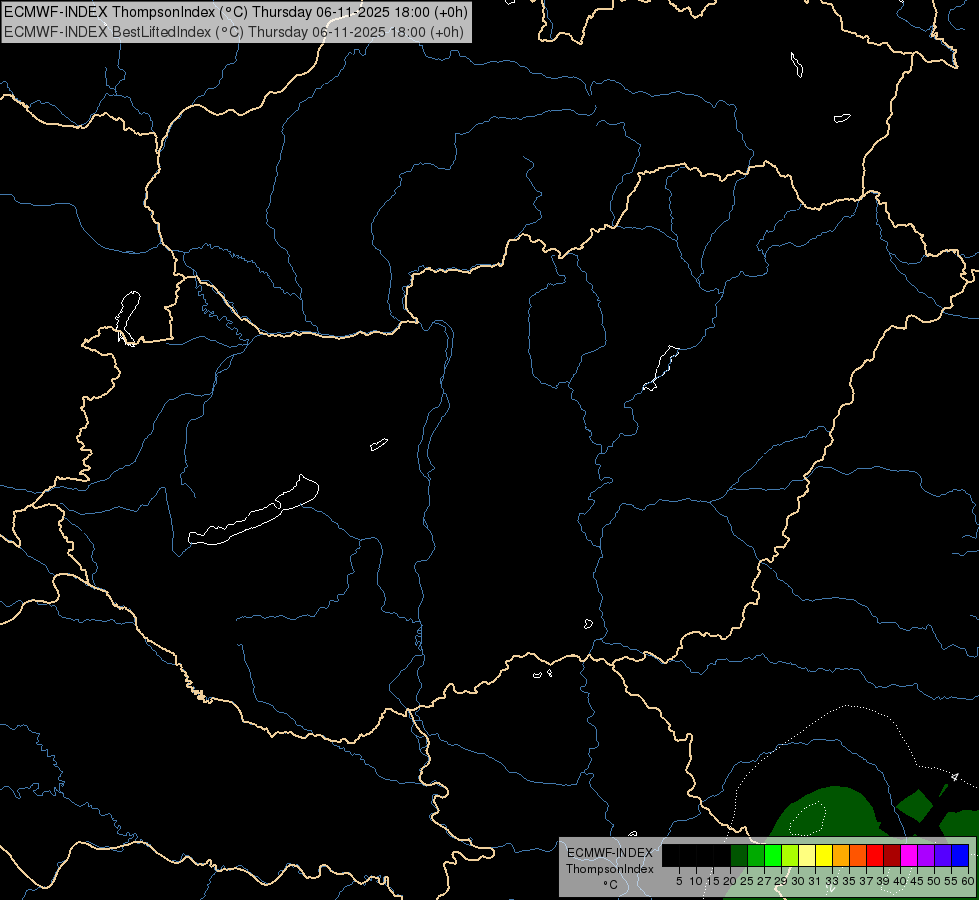Click the orange-red 35-37 legend swatch

pos(857,856)
